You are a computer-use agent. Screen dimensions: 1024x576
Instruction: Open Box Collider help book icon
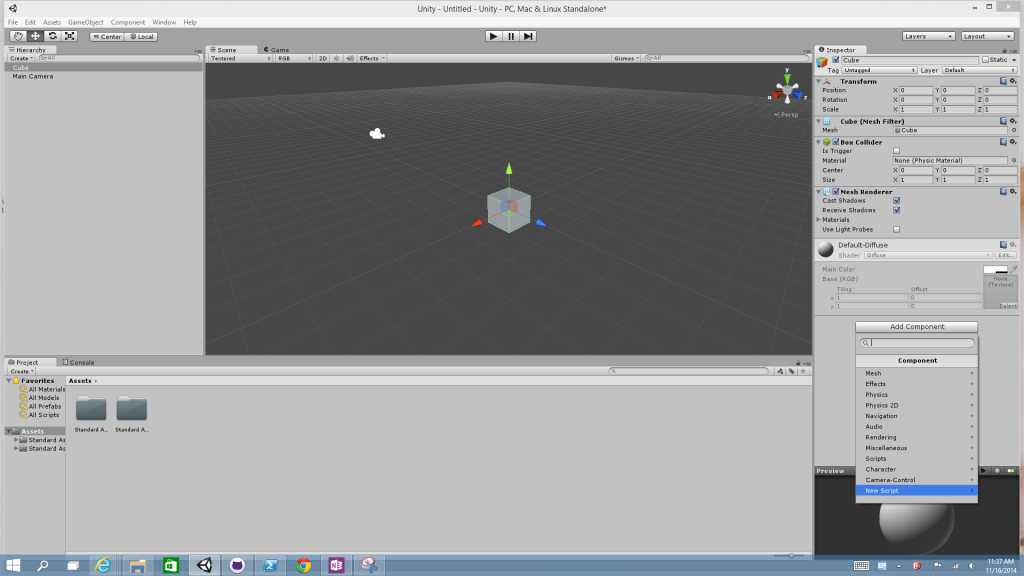[1003, 142]
